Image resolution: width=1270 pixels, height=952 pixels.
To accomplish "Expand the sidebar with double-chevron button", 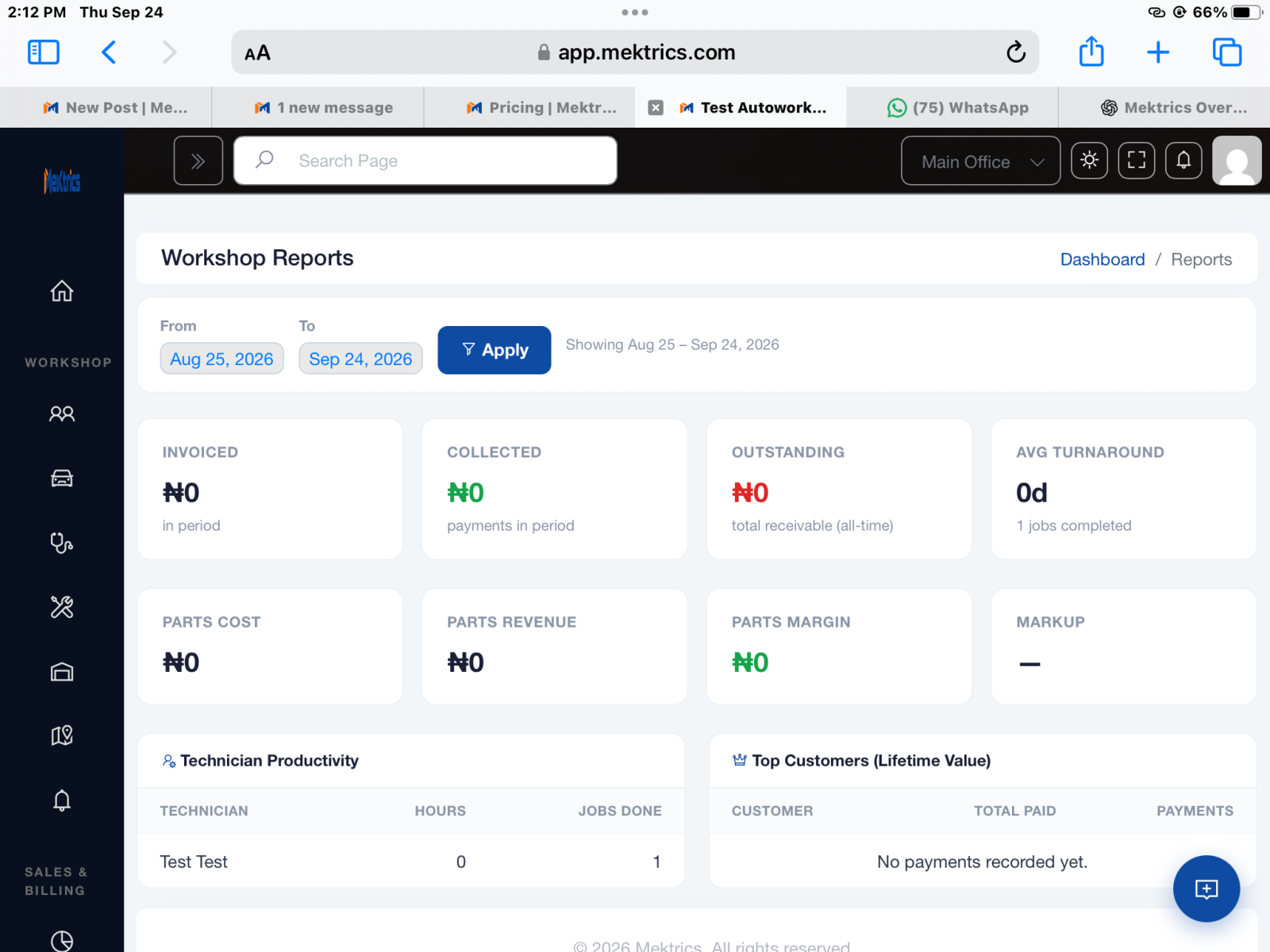I will click(x=198, y=161).
